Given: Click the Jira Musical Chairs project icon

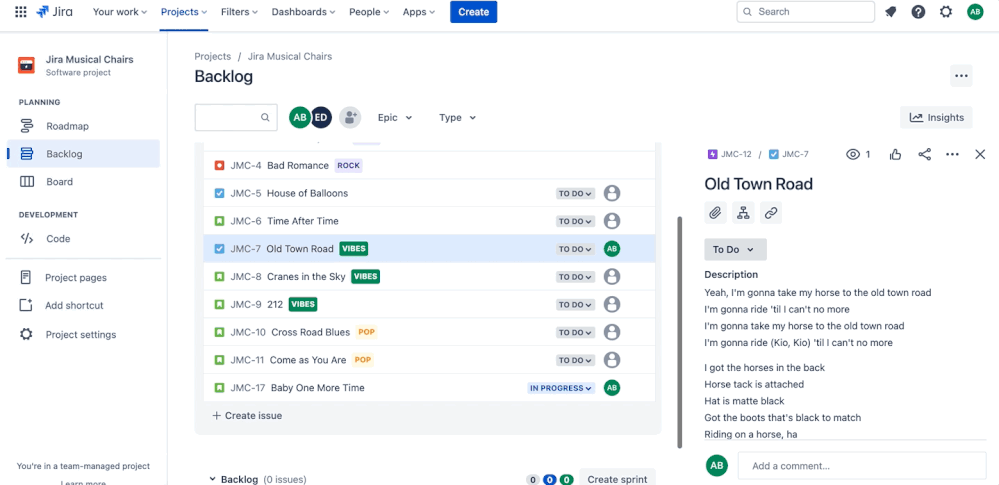Looking at the screenshot, I should [26, 65].
